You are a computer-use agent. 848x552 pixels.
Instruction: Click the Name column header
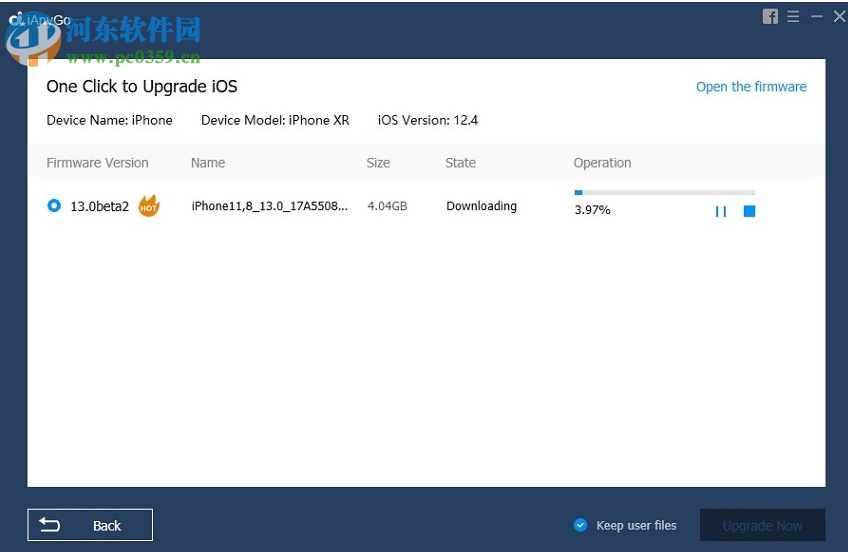point(208,163)
